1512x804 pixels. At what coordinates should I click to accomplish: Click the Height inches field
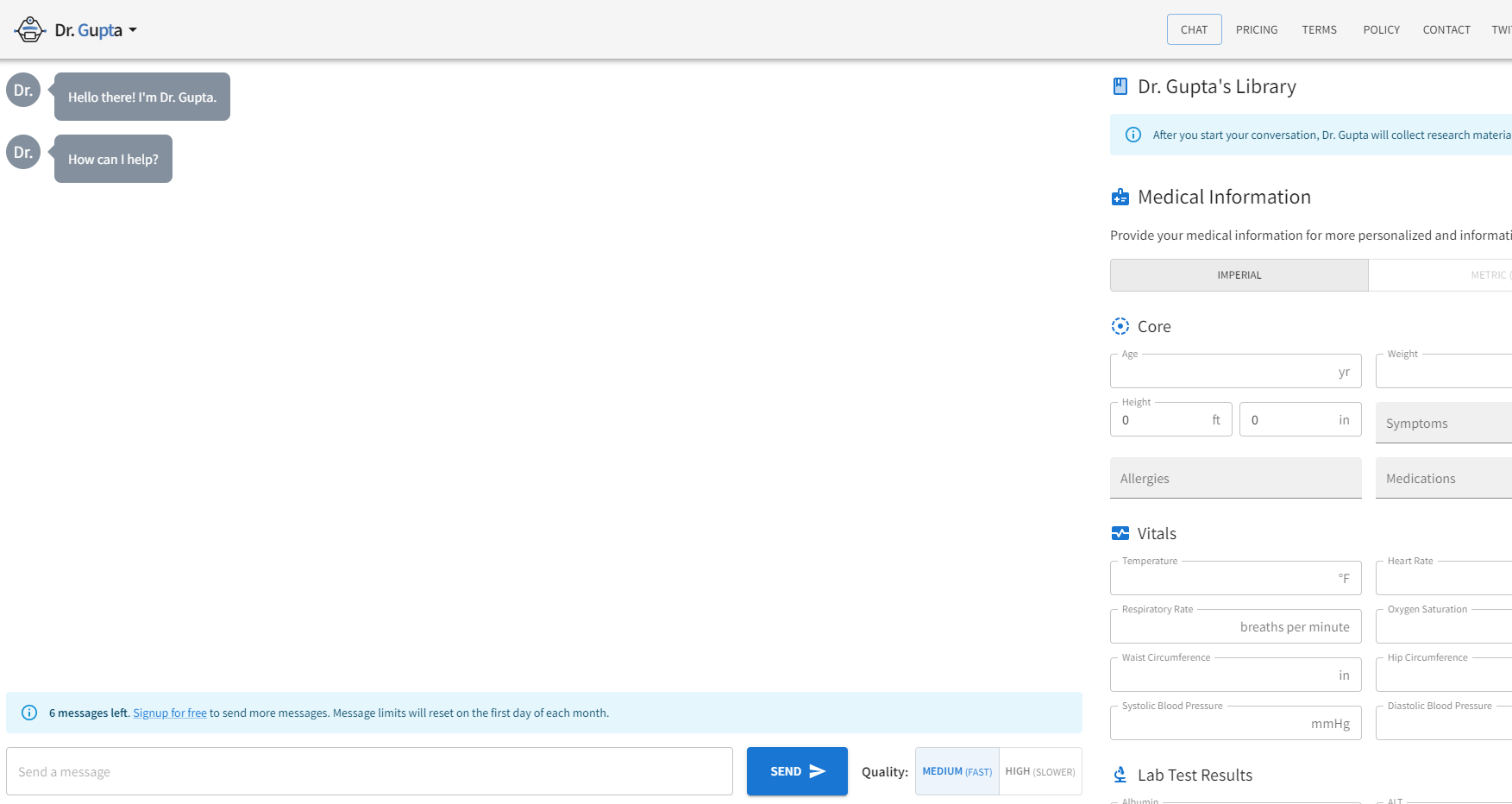coord(1301,419)
